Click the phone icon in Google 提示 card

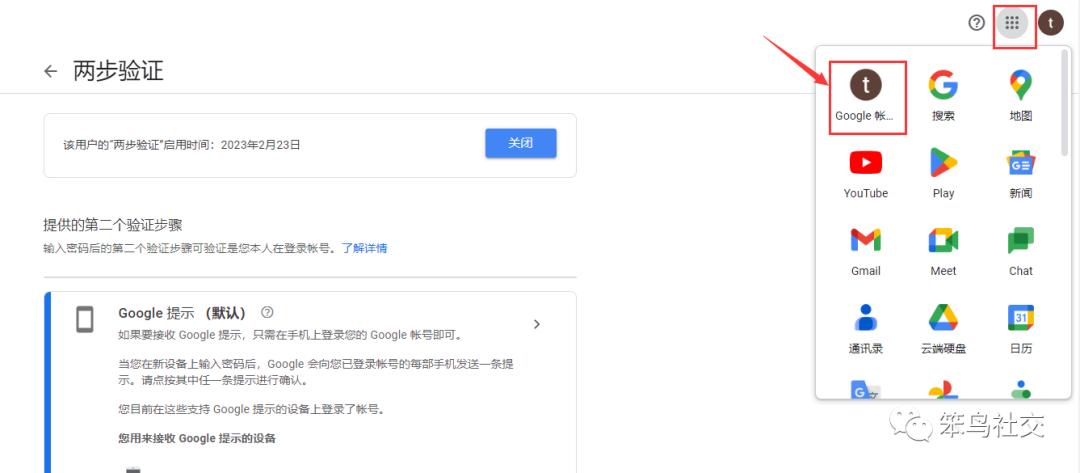tap(85, 319)
